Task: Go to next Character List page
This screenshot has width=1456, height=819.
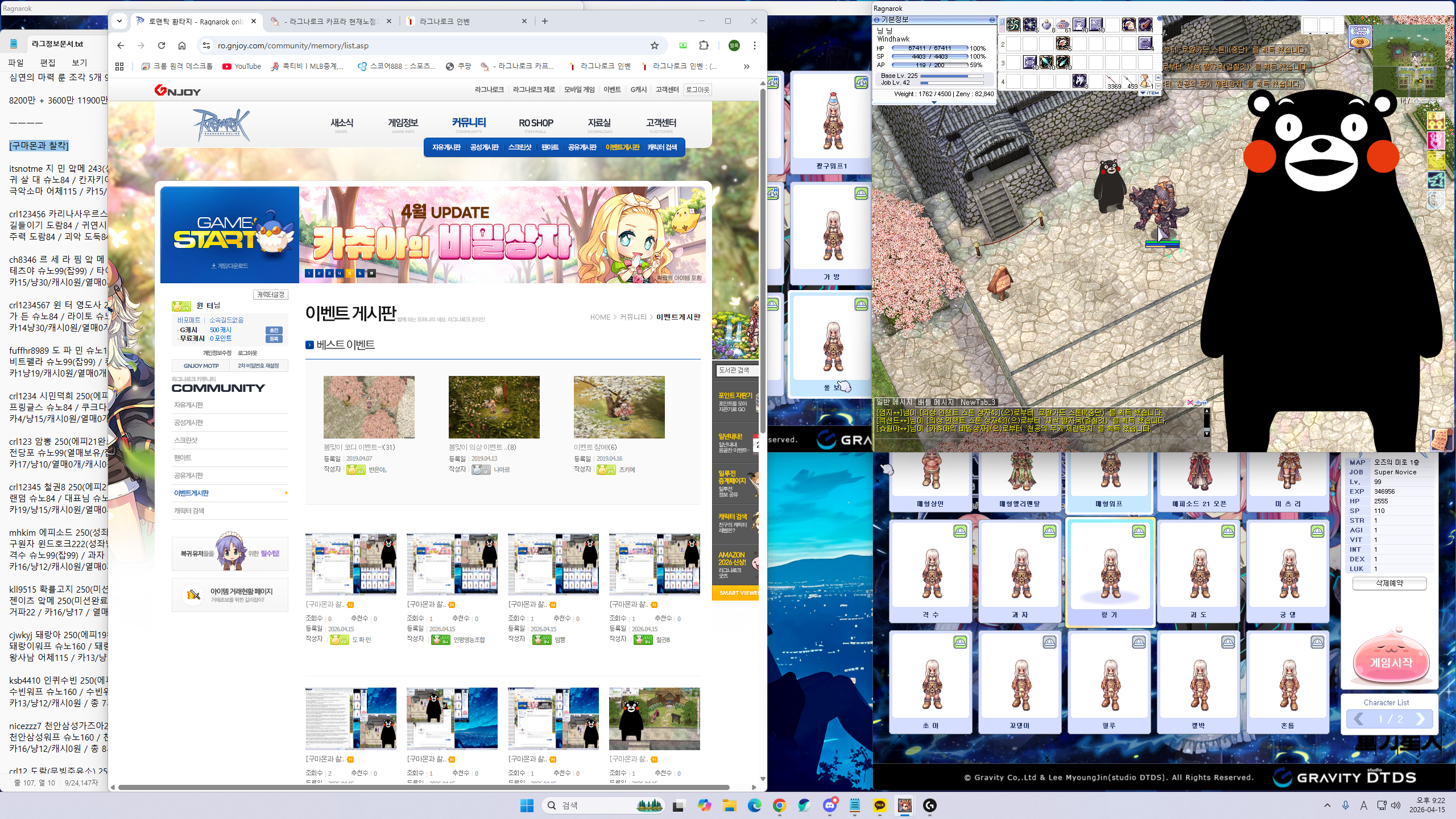Action: [1420, 719]
